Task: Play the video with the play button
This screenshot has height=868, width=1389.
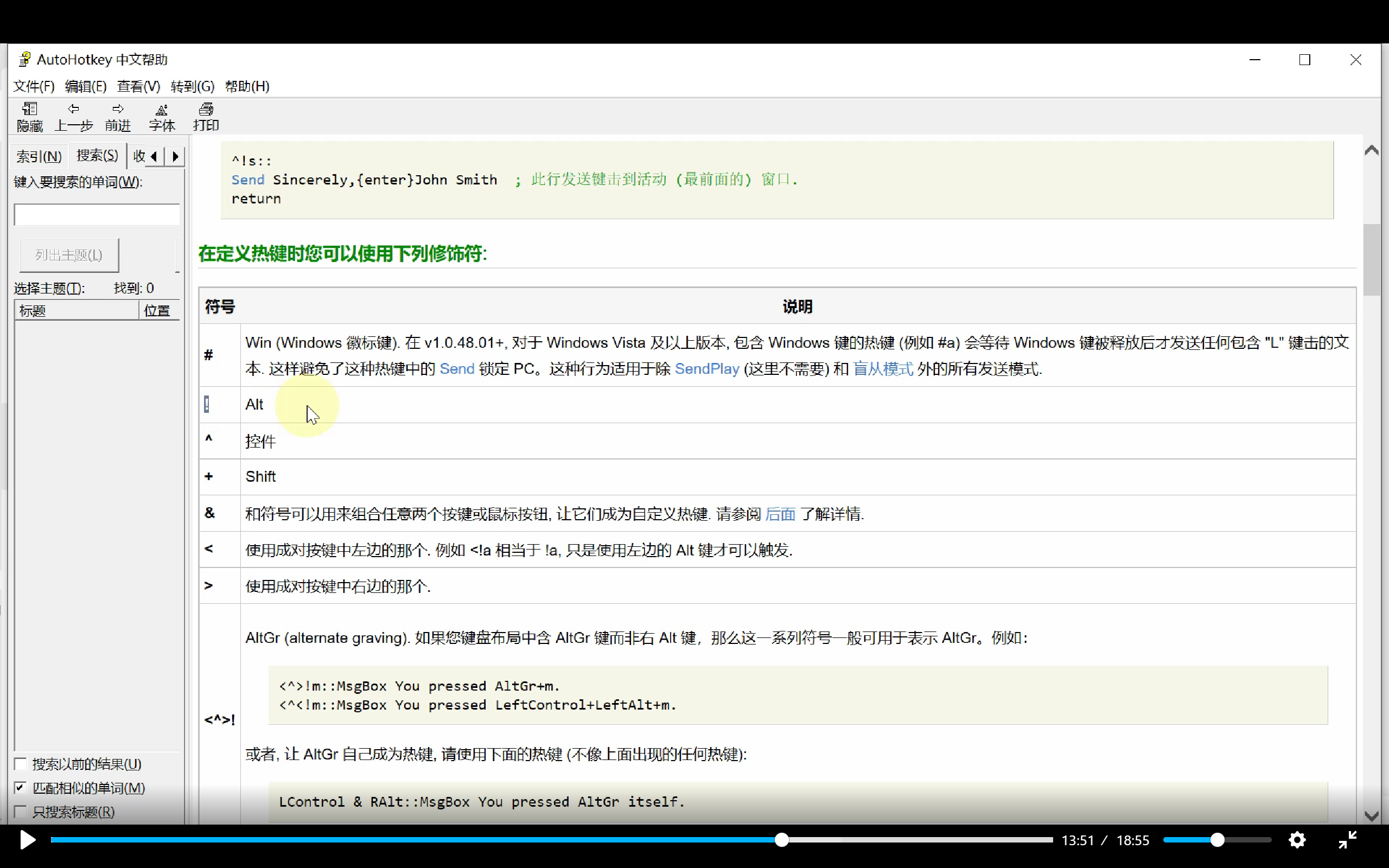Action: [27, 840]
